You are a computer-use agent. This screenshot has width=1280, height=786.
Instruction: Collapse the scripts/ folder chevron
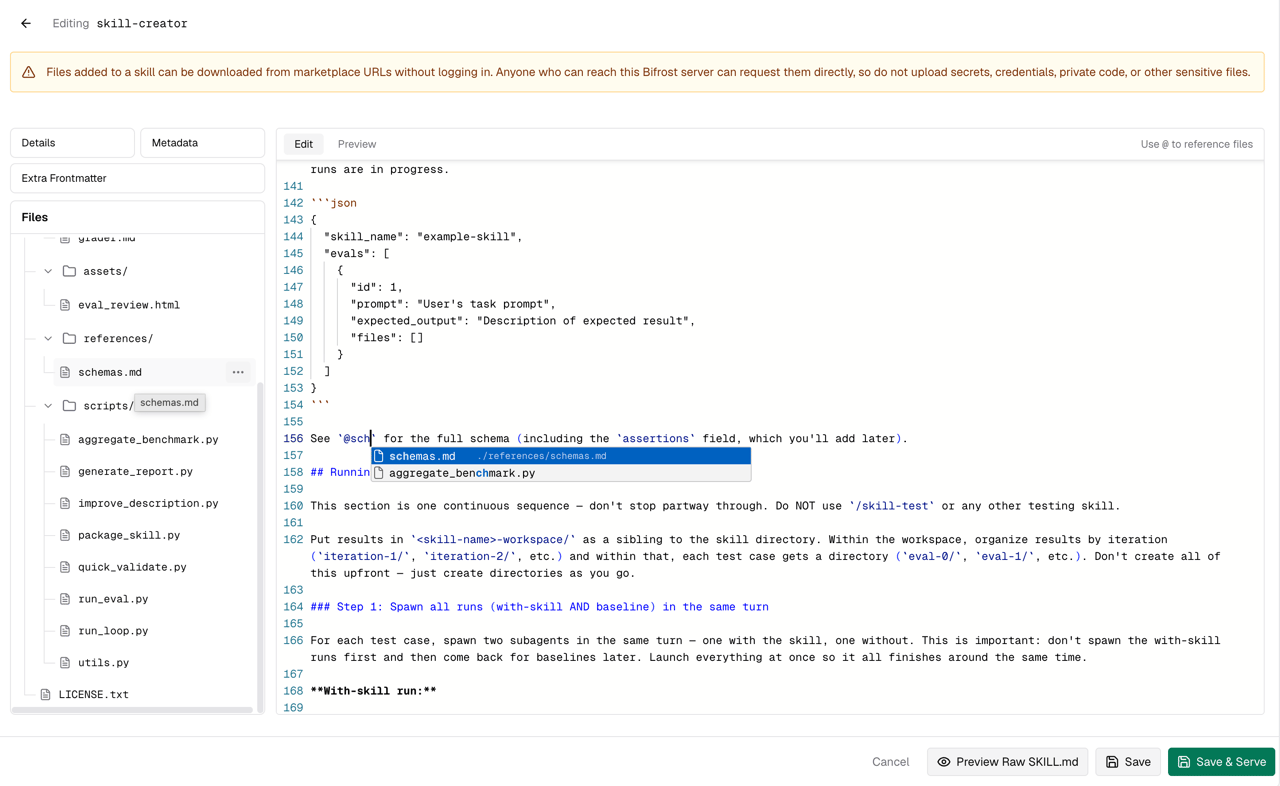[x=48, y=405]
